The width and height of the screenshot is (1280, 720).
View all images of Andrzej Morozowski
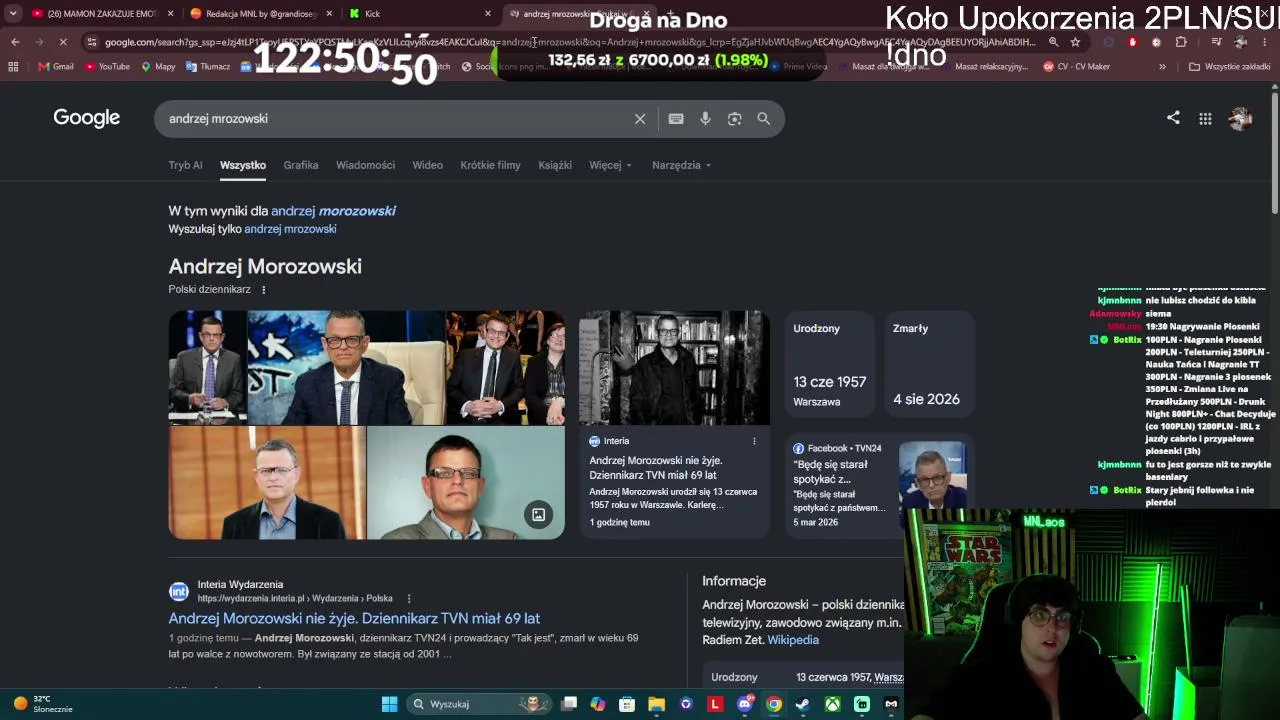click(x=538, y=515)
